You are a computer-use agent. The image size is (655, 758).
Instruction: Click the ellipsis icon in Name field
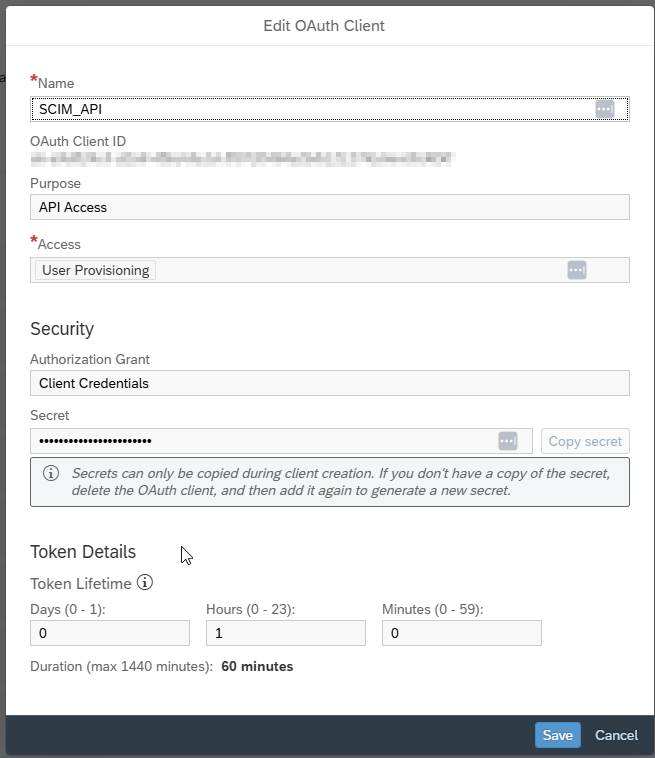tap(604, 109)
